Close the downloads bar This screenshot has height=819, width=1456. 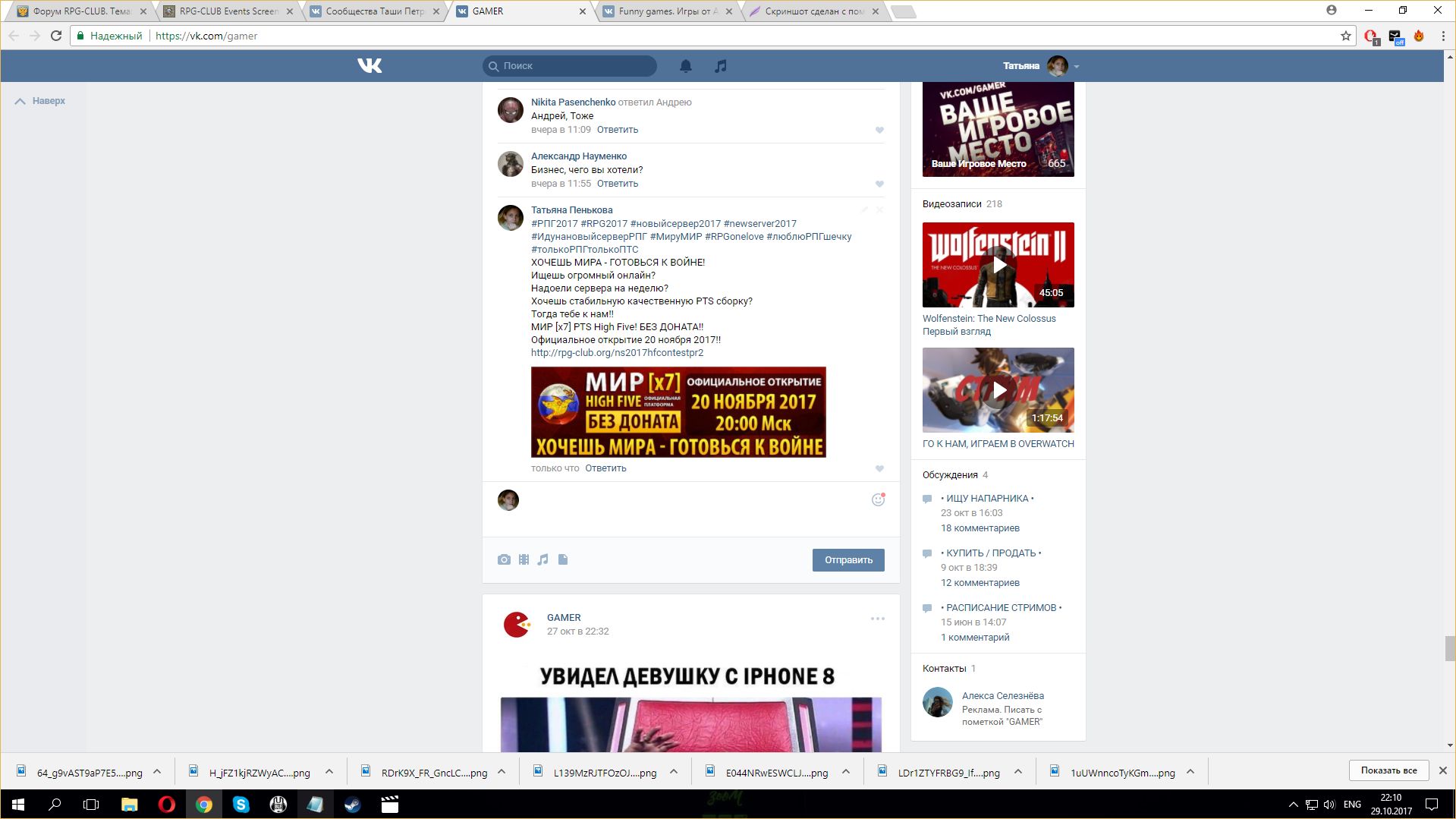1443,770
